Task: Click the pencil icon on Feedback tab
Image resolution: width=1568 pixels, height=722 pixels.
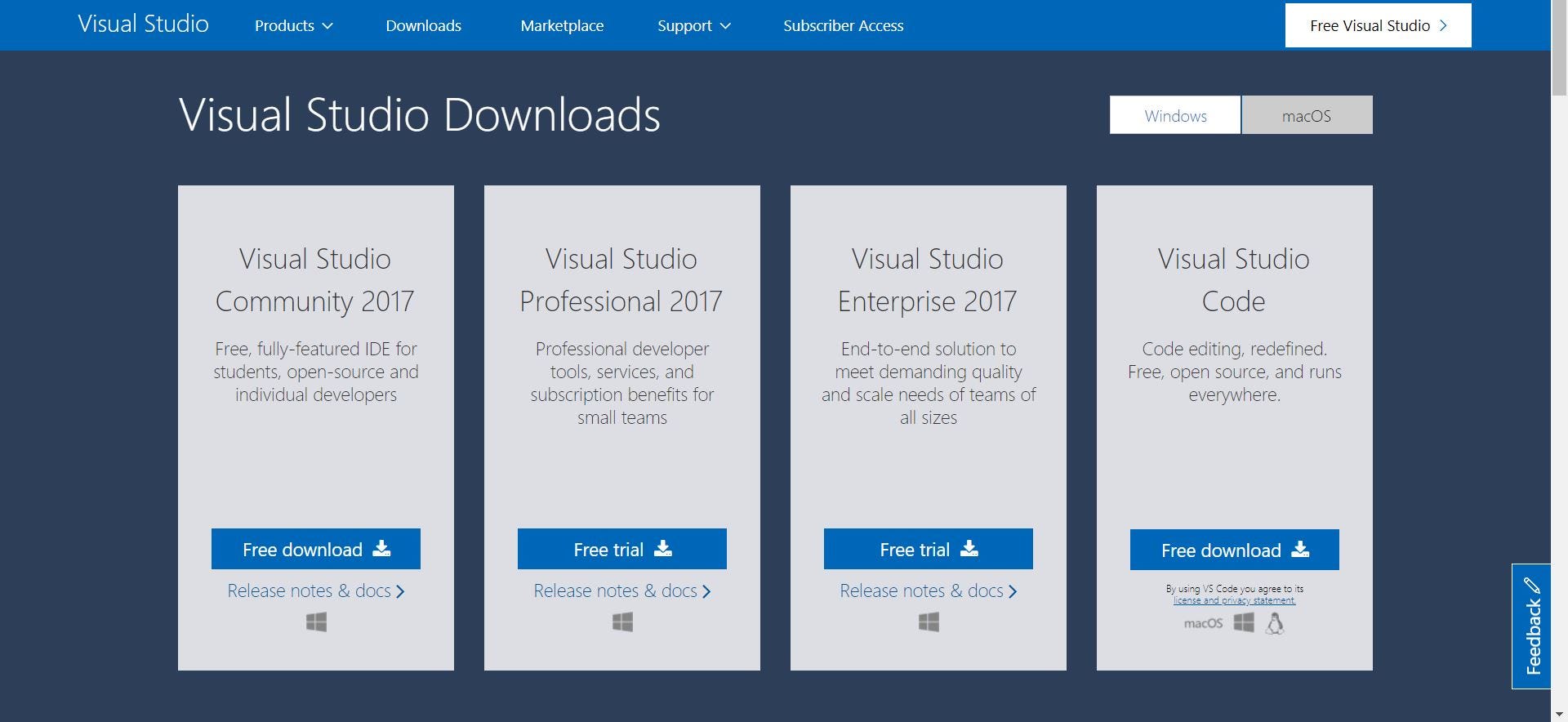Action: pyautogui.click(x=1532, y=586)
